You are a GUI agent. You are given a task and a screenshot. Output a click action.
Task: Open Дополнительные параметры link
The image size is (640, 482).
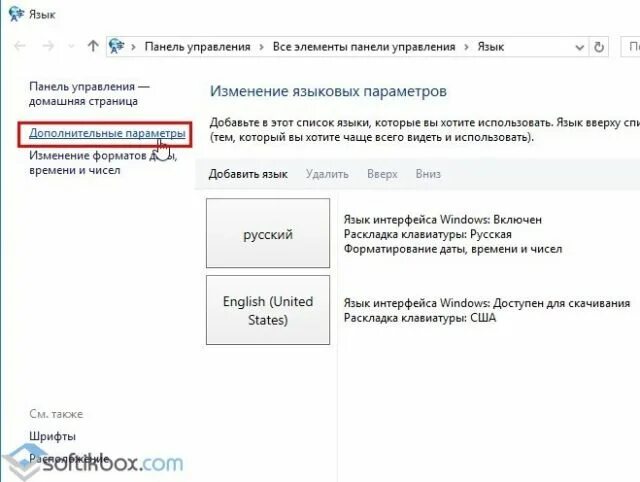(x=107, y=133)
